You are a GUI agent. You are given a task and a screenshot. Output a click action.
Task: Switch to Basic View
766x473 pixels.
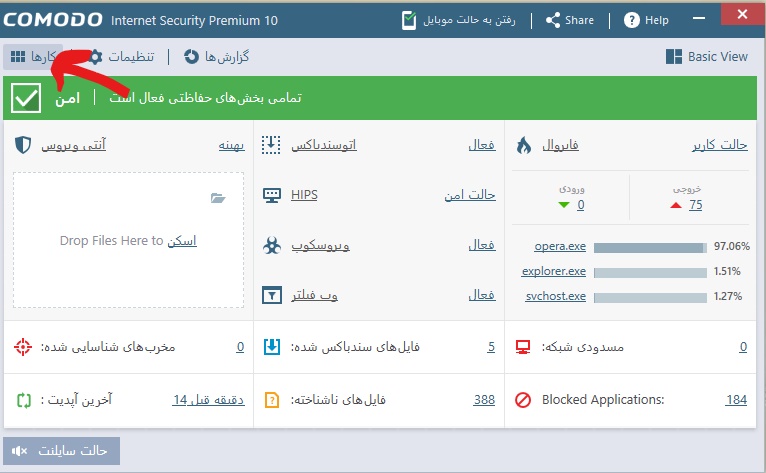pos(707,57)
